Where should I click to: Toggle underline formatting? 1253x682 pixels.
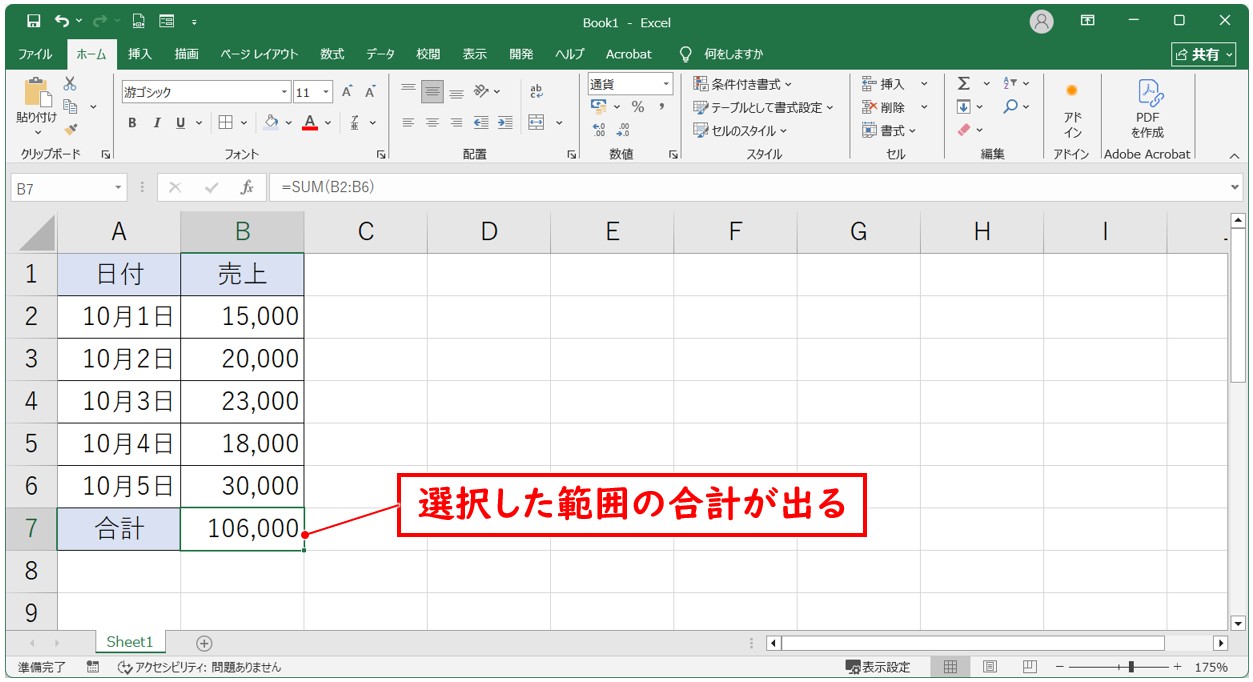click(x=181, y=122)
